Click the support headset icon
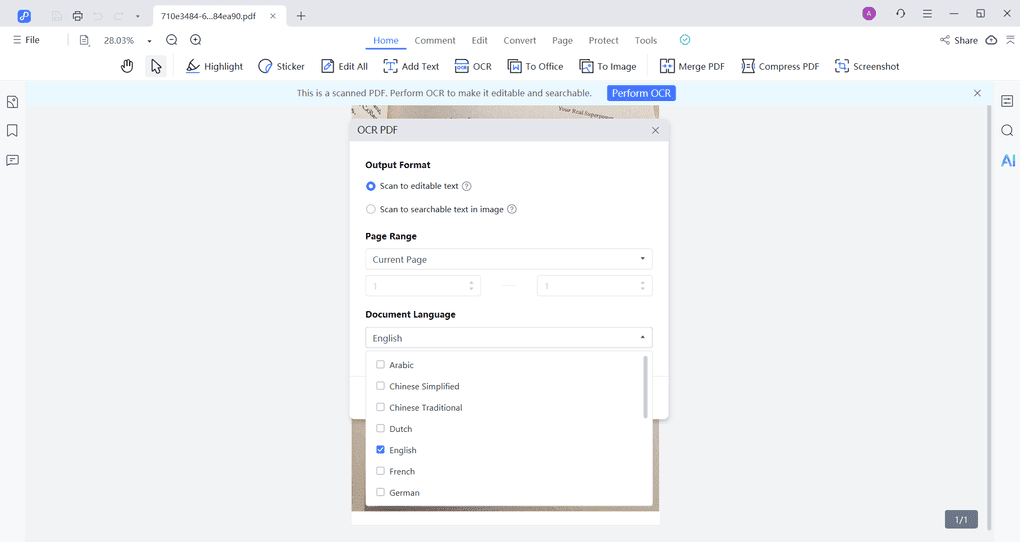Image resolution: width=1020 pixels, height=542 pixels. coord(900,14)
